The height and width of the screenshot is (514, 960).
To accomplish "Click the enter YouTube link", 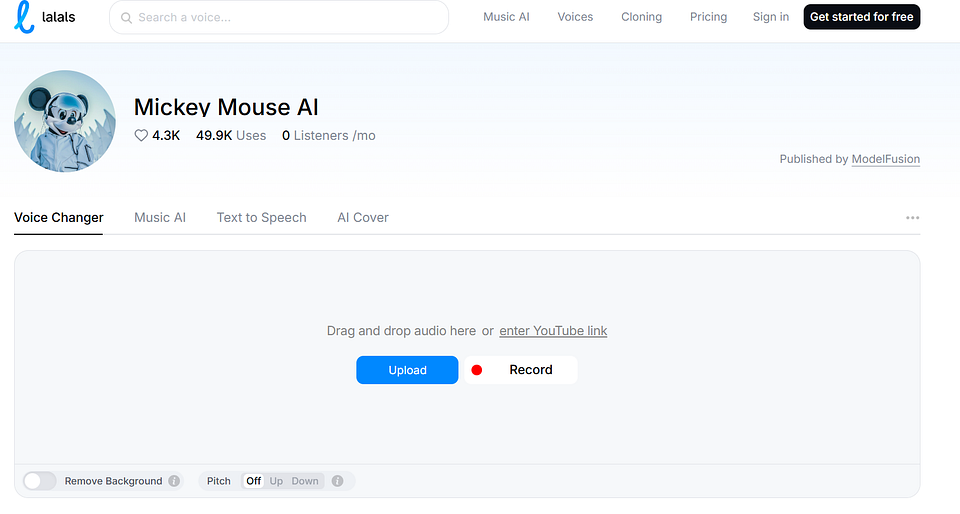I will pos(553,331).
